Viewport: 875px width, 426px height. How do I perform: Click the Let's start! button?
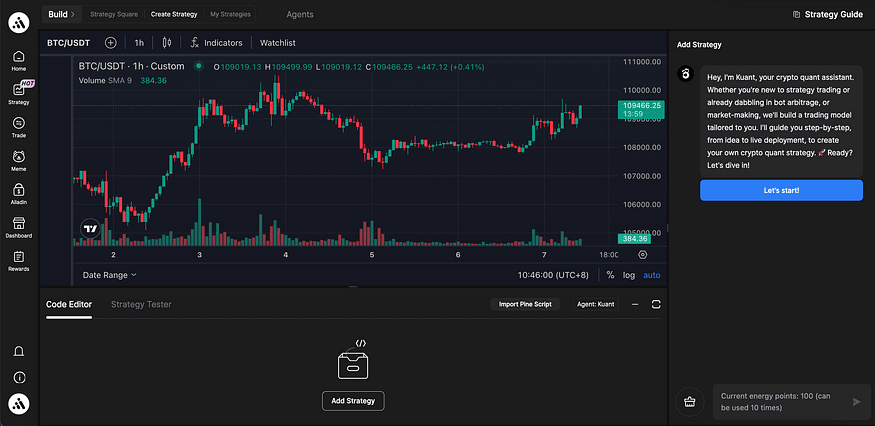781,190
